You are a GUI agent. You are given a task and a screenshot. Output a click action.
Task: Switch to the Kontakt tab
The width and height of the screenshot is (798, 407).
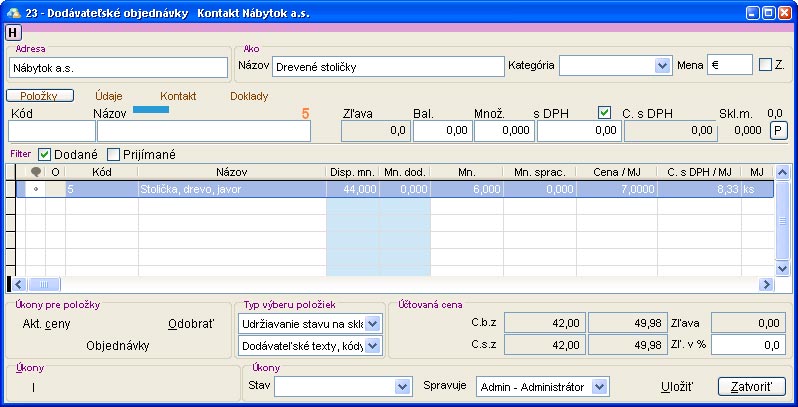(178, 95)
